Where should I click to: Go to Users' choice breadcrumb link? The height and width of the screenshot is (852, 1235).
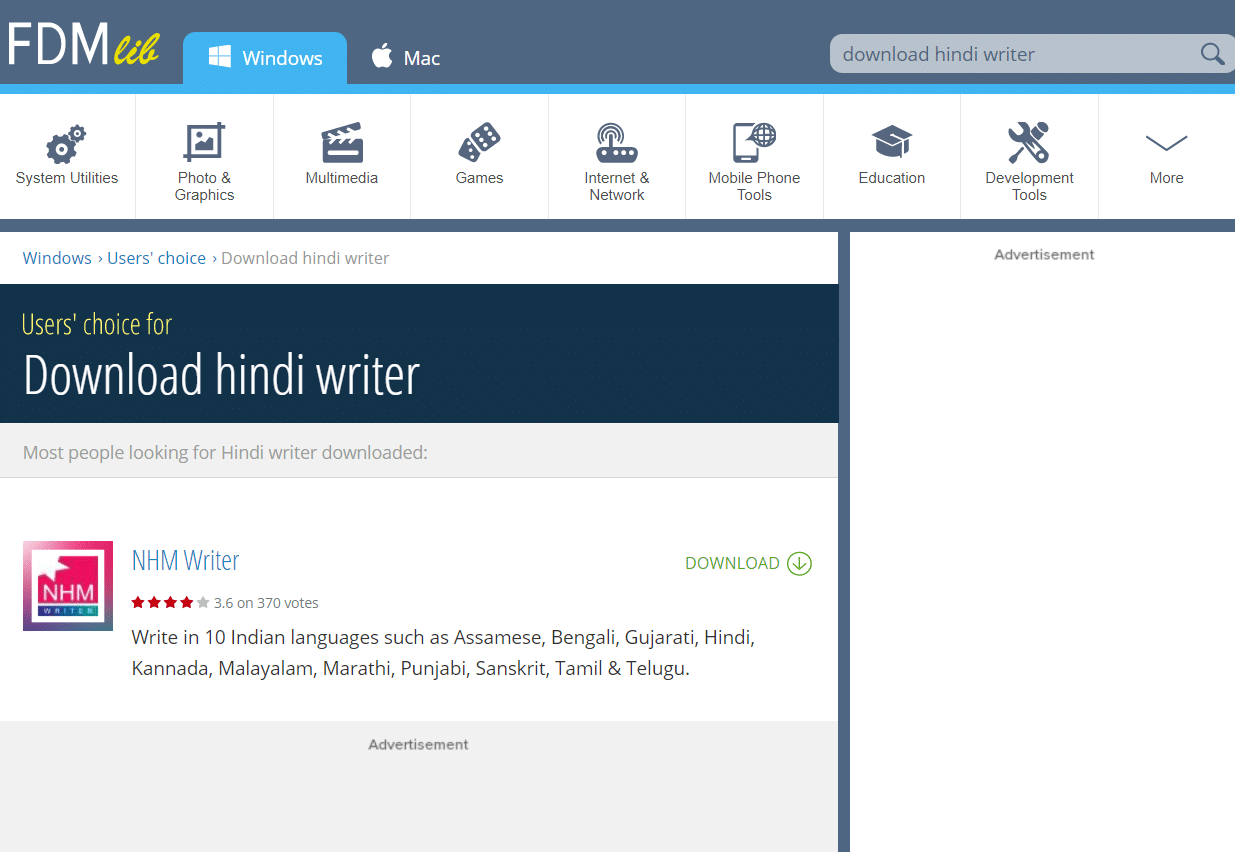pos(156,258)
